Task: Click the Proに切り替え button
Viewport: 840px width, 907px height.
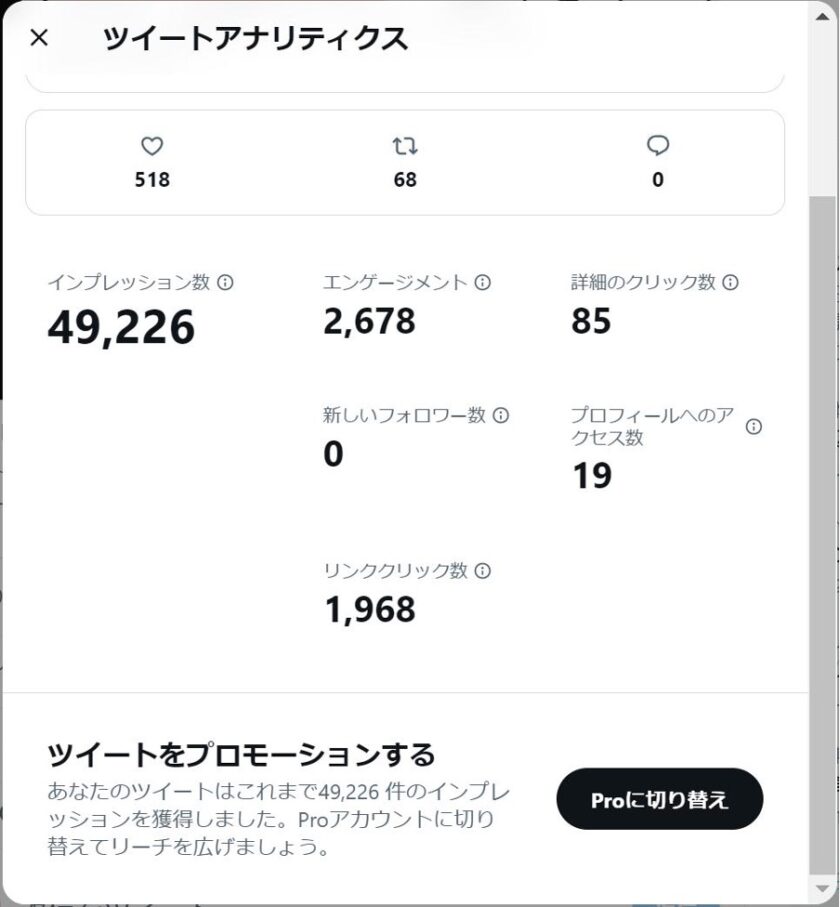Action: (x=660, y=799)
